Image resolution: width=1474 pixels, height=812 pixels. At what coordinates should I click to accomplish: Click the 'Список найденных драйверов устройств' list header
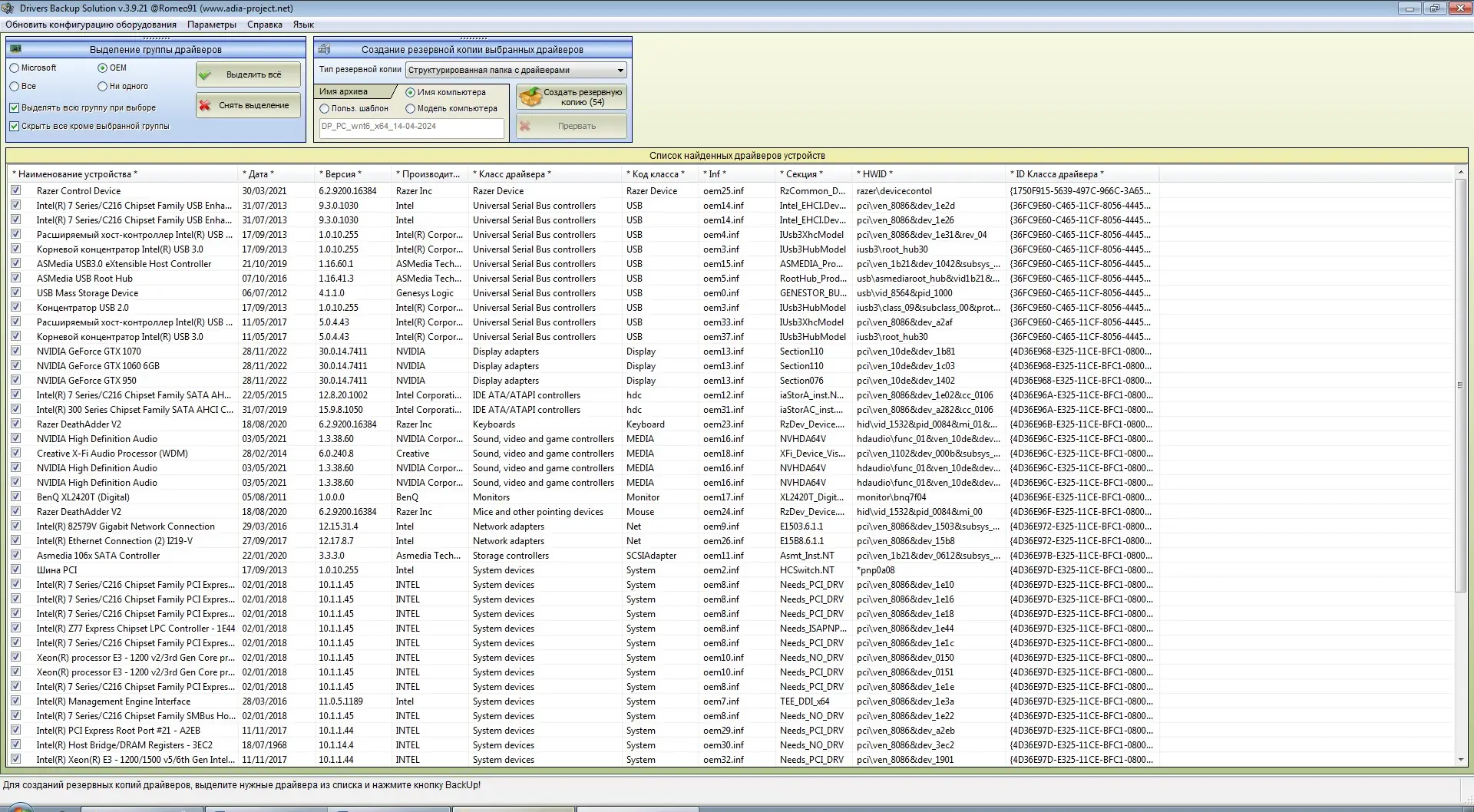pos(737,155)
